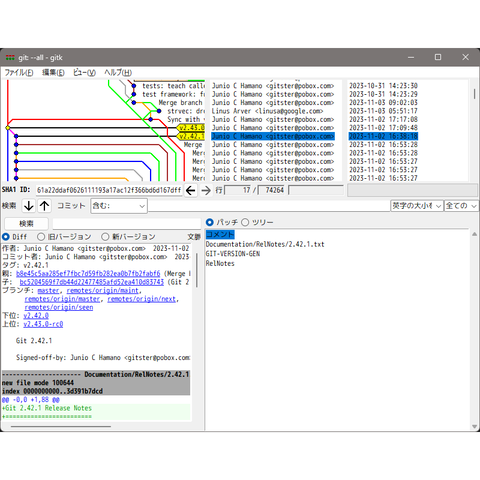The image size is (480, 480).
Task: Go forward with the right arrow button
Action: click(206, 190)
